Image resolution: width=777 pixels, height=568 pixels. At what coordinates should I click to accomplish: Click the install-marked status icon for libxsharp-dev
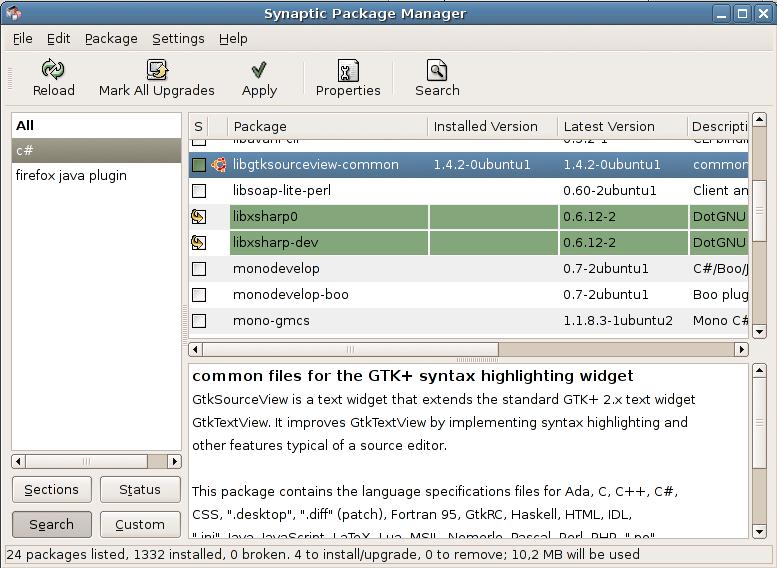(199, 242)
